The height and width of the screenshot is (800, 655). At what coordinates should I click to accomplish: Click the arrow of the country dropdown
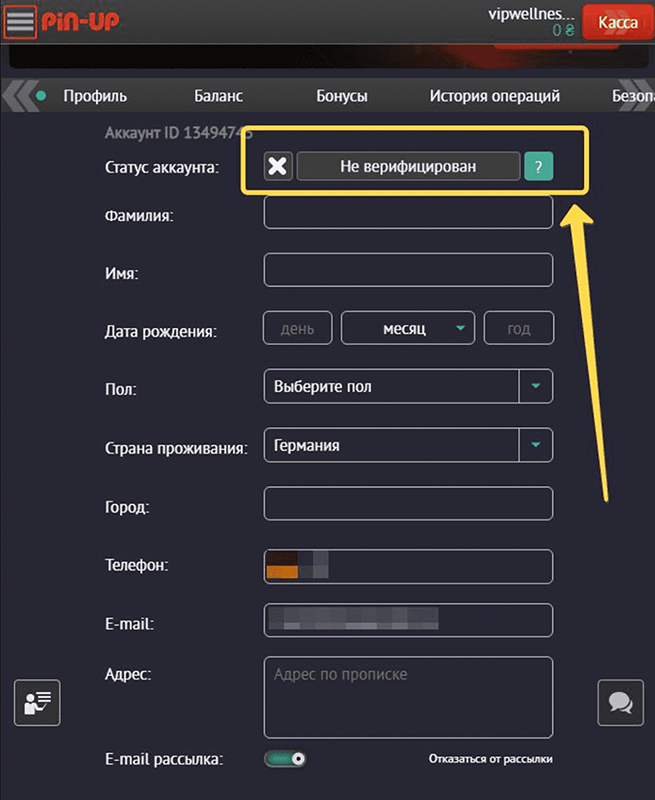coord(536,445)
